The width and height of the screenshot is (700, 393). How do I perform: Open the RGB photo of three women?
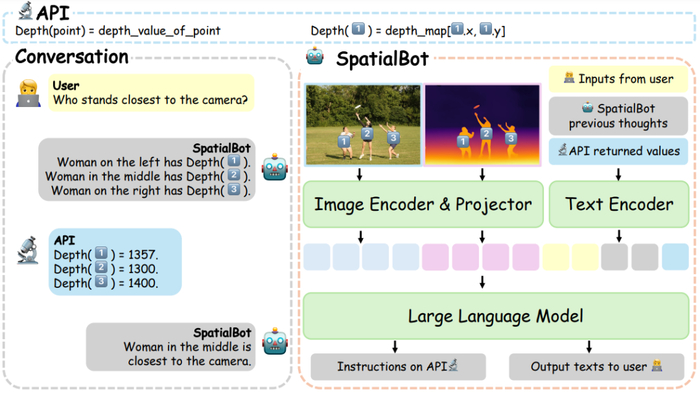pyautogui.click(x=363, y=125)
